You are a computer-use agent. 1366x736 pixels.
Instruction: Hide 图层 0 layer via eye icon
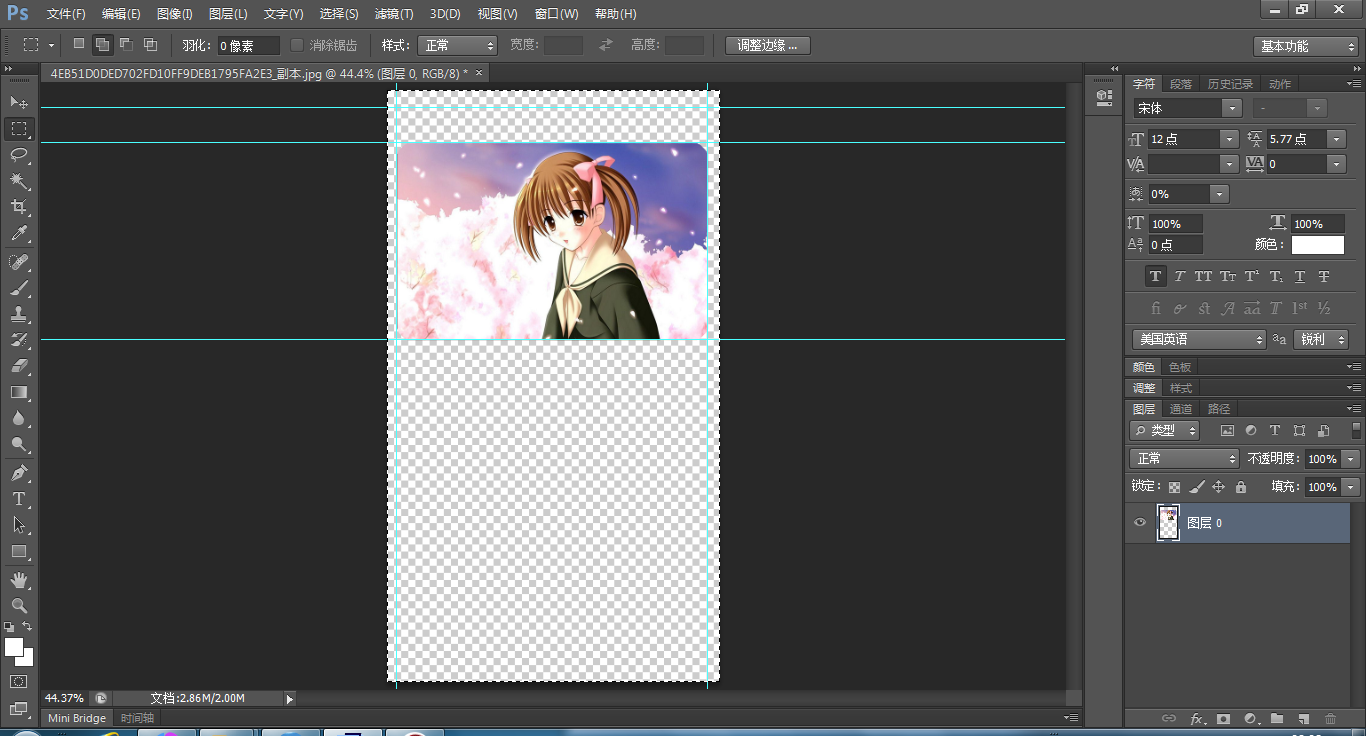click(x=1140, y=523)
